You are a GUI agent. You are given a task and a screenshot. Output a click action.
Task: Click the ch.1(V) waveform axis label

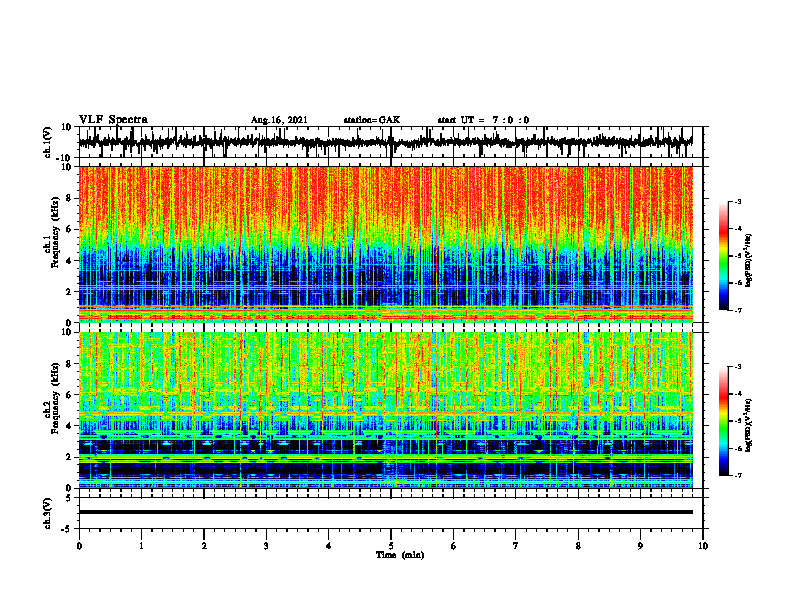click(48, 142)
